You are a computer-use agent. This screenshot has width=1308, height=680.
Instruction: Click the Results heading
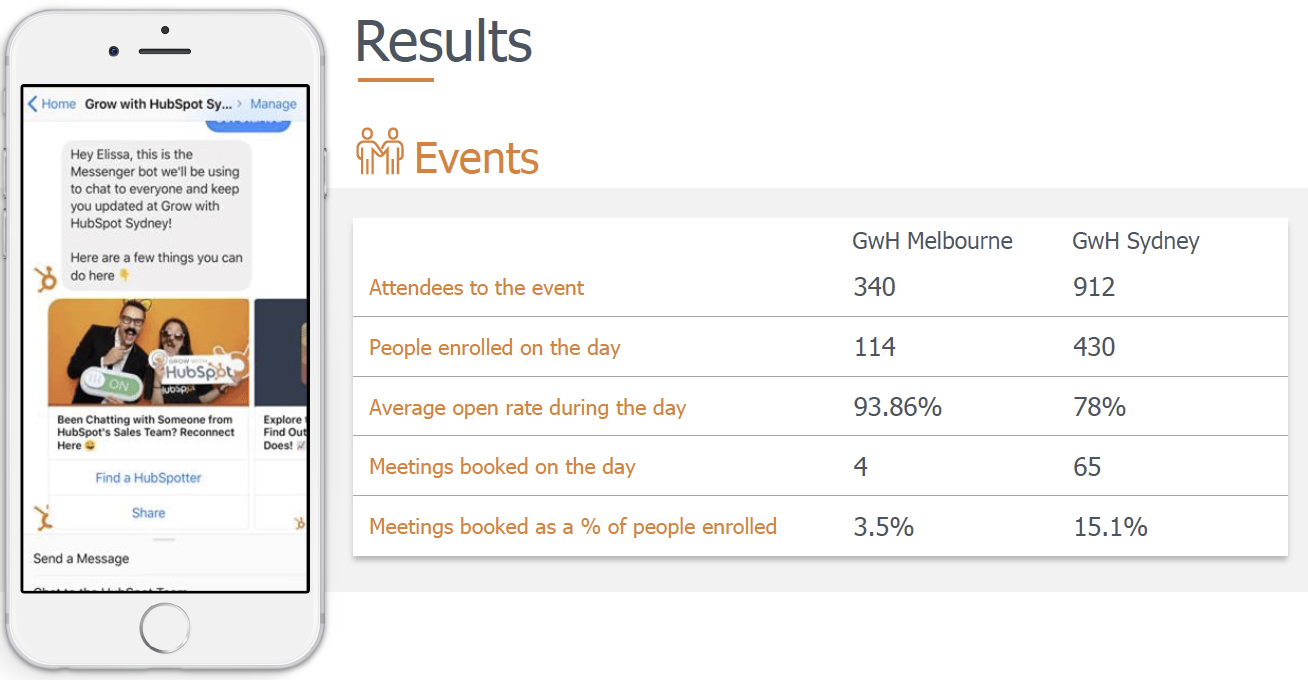(443, 43)
